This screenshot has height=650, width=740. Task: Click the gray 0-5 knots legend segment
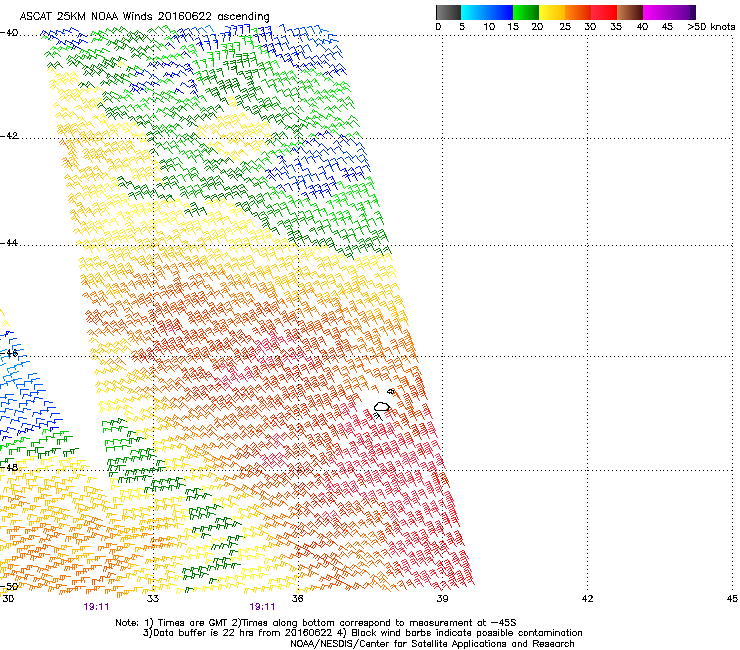tap(448, 12)
